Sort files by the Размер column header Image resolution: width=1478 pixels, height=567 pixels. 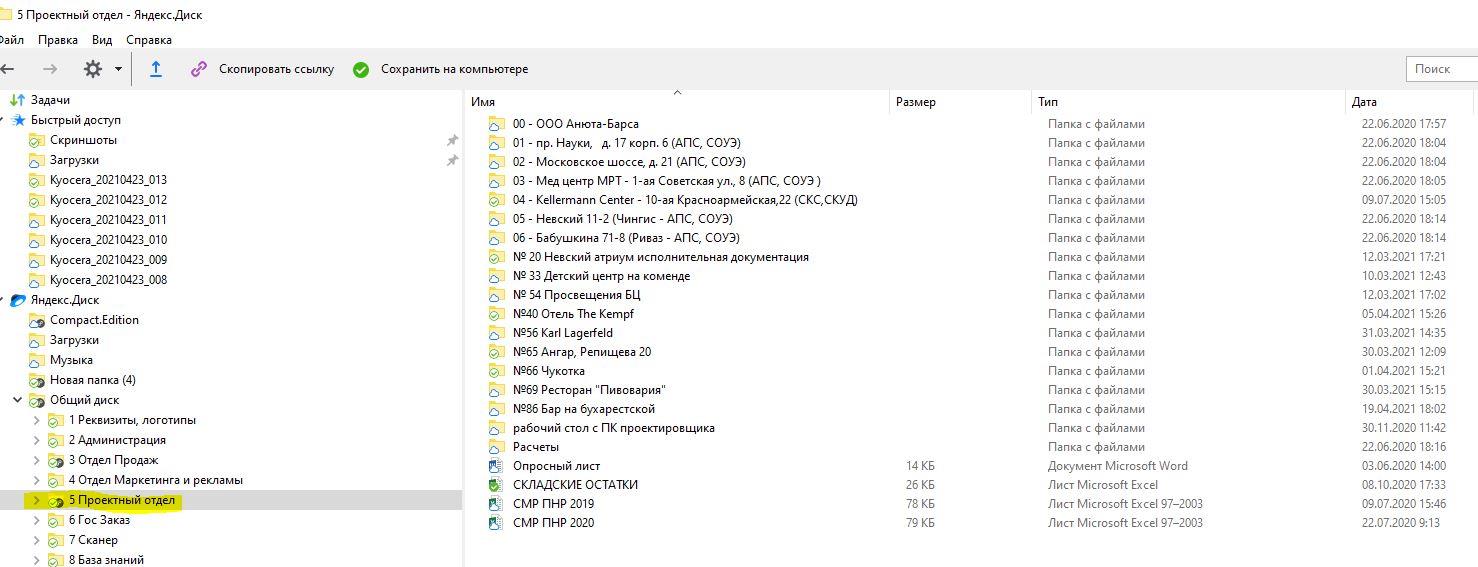(916, 102)
